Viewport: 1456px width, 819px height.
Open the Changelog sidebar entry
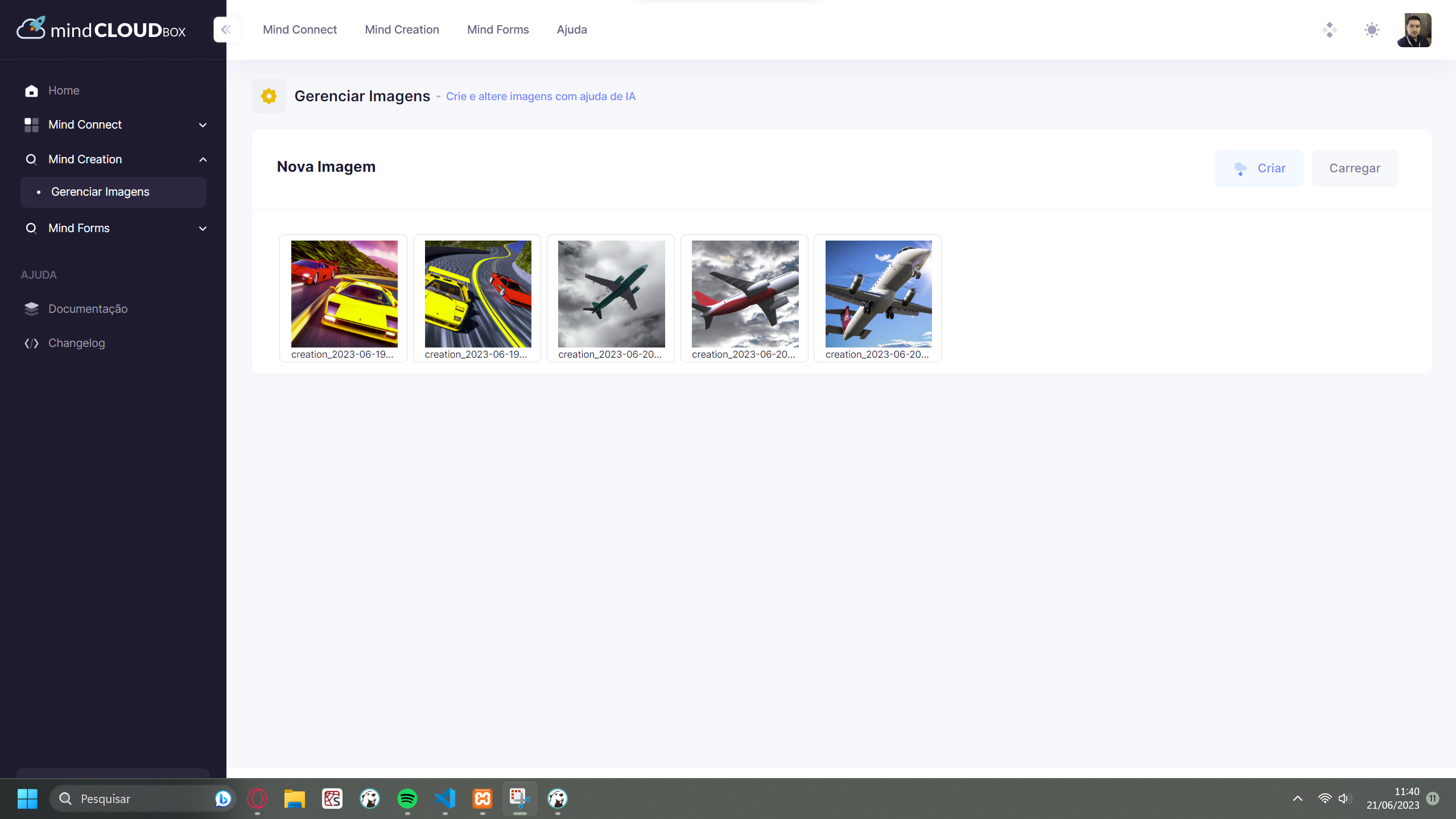[76, 343]
